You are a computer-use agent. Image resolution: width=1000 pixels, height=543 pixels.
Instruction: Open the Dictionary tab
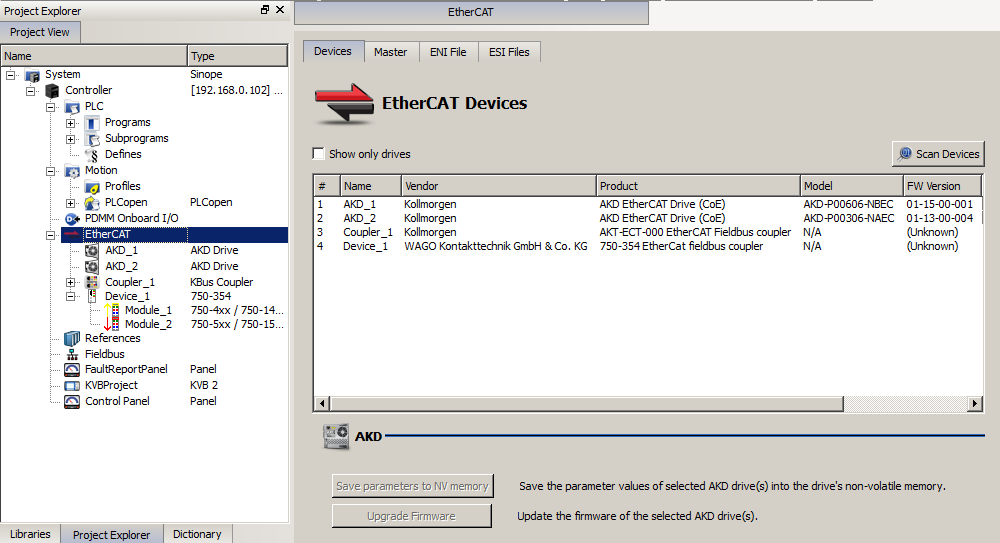[197, 534]
